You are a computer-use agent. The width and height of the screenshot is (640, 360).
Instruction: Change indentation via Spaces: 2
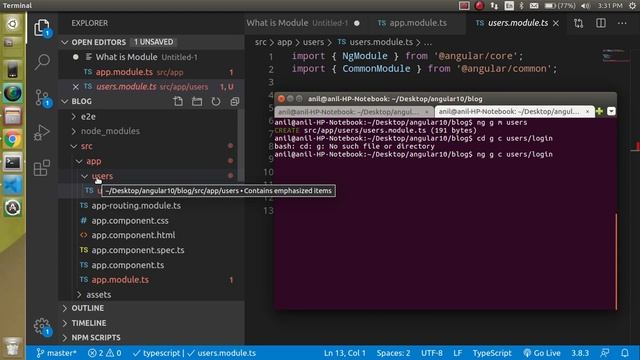(393, 353)
